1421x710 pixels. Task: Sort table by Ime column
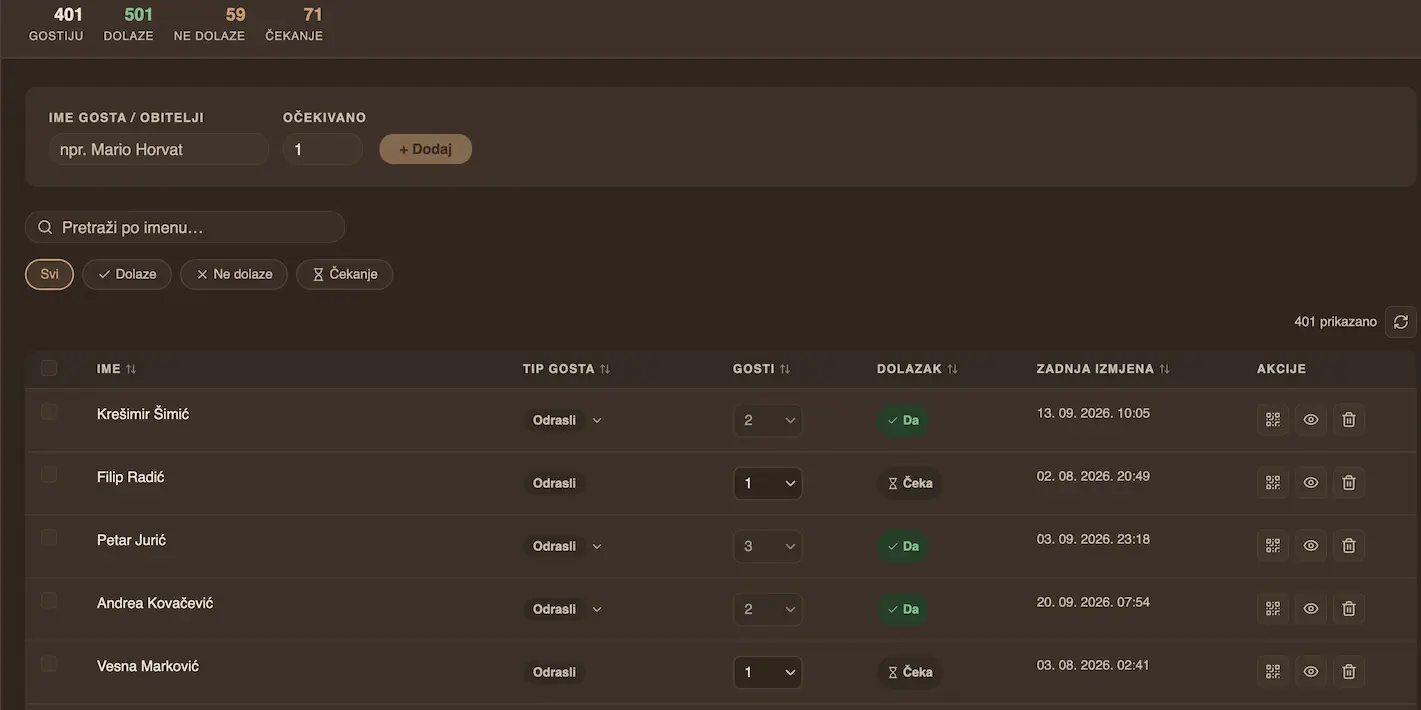point(117,369)
